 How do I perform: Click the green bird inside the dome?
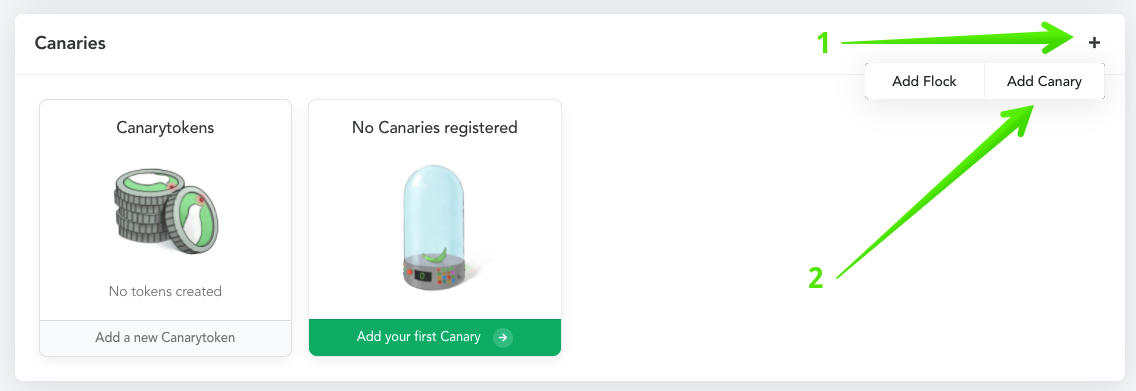(x=435, y=256)
